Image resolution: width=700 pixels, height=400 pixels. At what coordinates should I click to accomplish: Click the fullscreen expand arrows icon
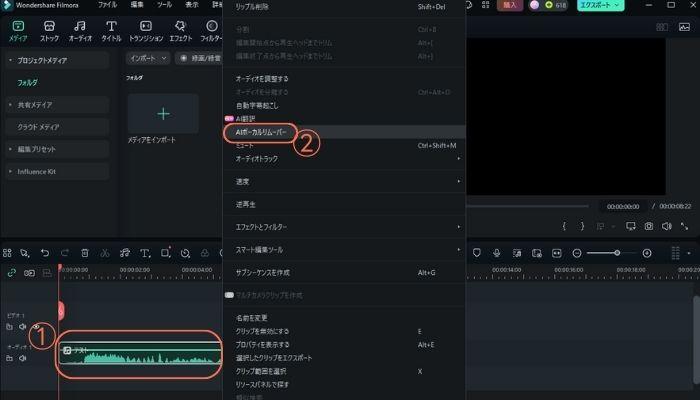(684, 226)
